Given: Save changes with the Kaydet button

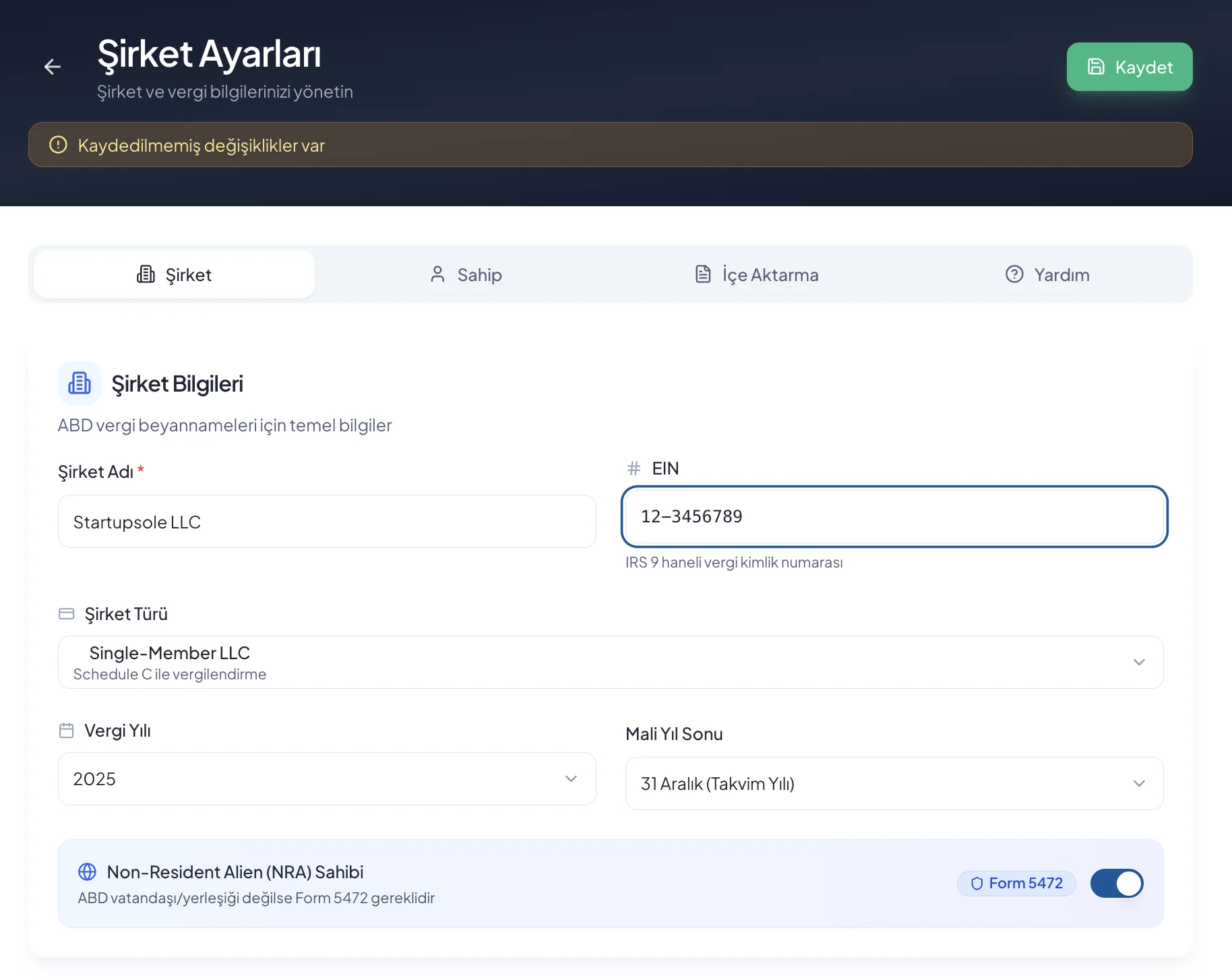Looking at the screenshot, I should [1130, 67].
